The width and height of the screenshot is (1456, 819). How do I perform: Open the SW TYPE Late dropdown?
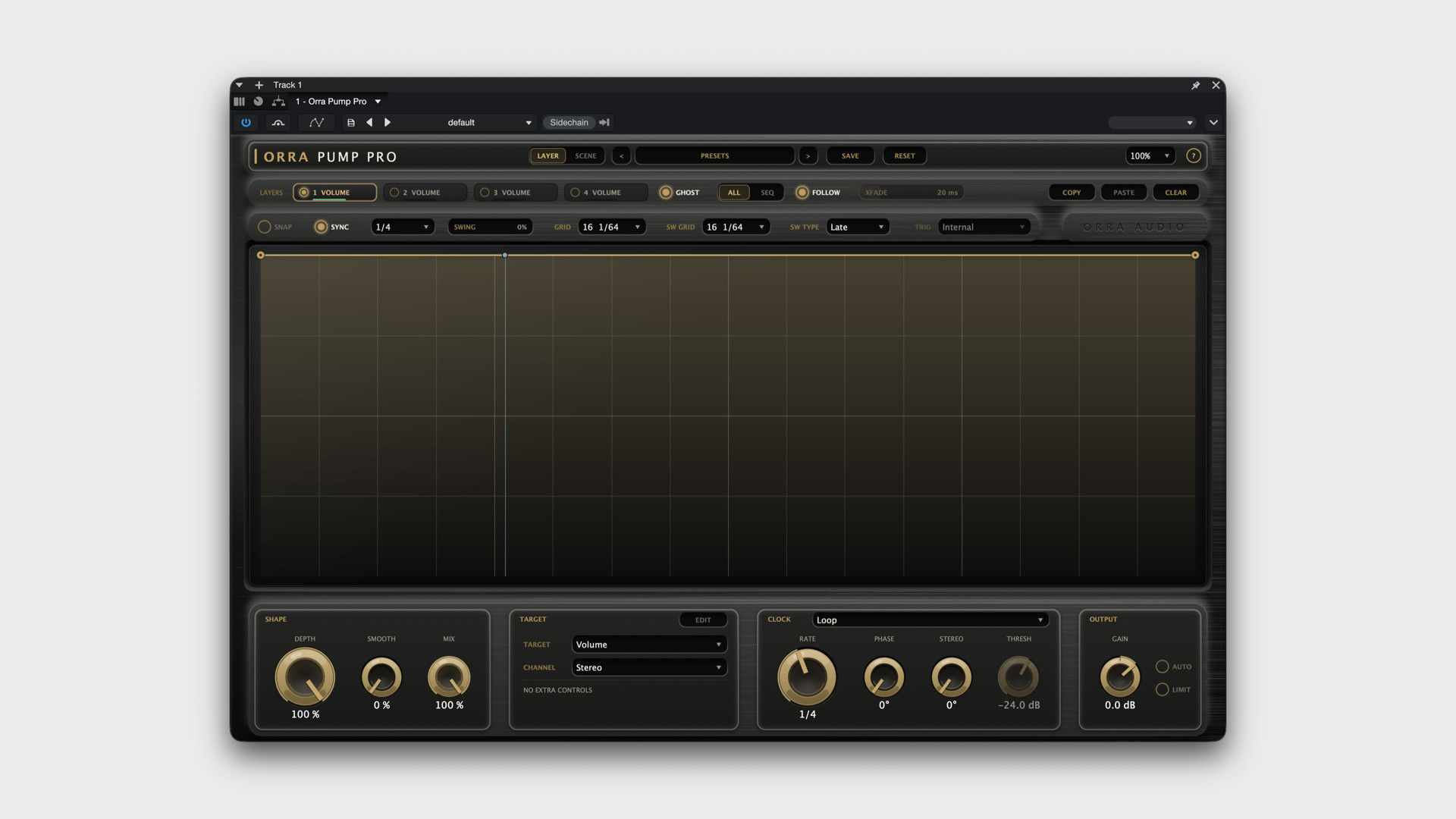(858, 227)
